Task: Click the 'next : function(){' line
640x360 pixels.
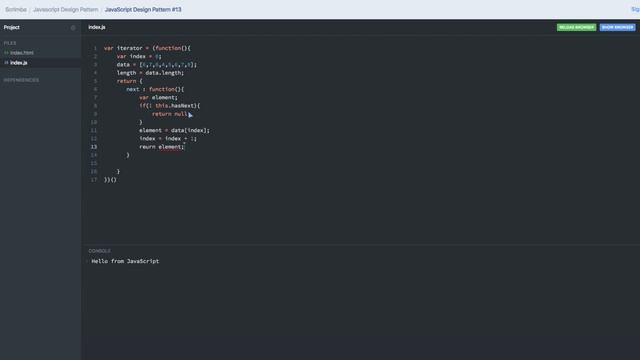Action: [x=155, y=89]
